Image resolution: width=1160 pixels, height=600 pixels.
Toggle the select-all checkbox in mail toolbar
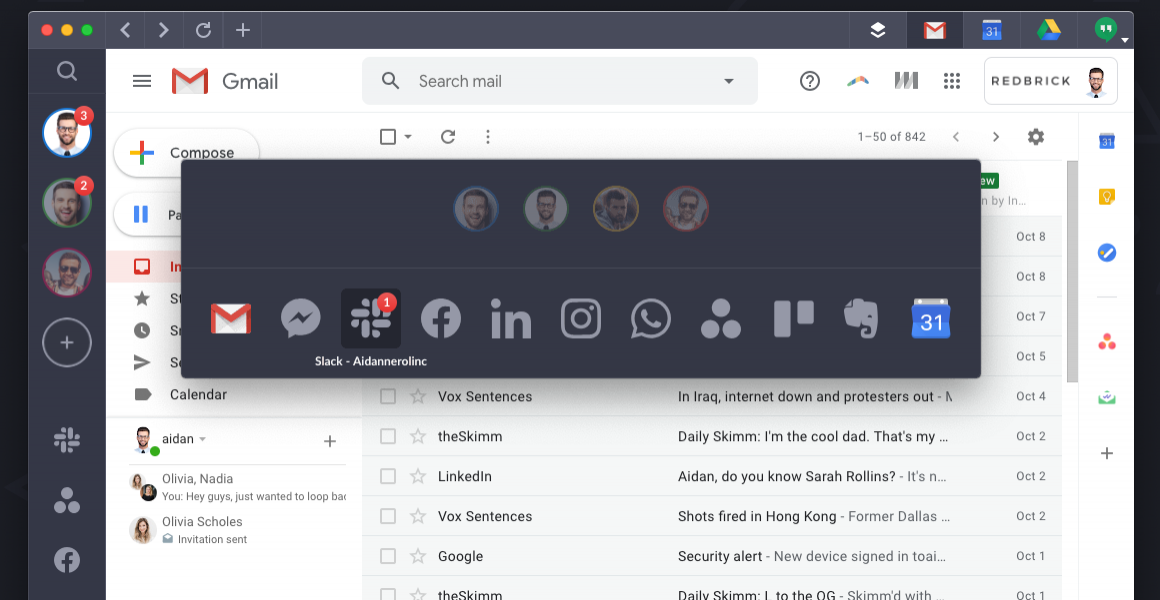(x=388, y=136)
